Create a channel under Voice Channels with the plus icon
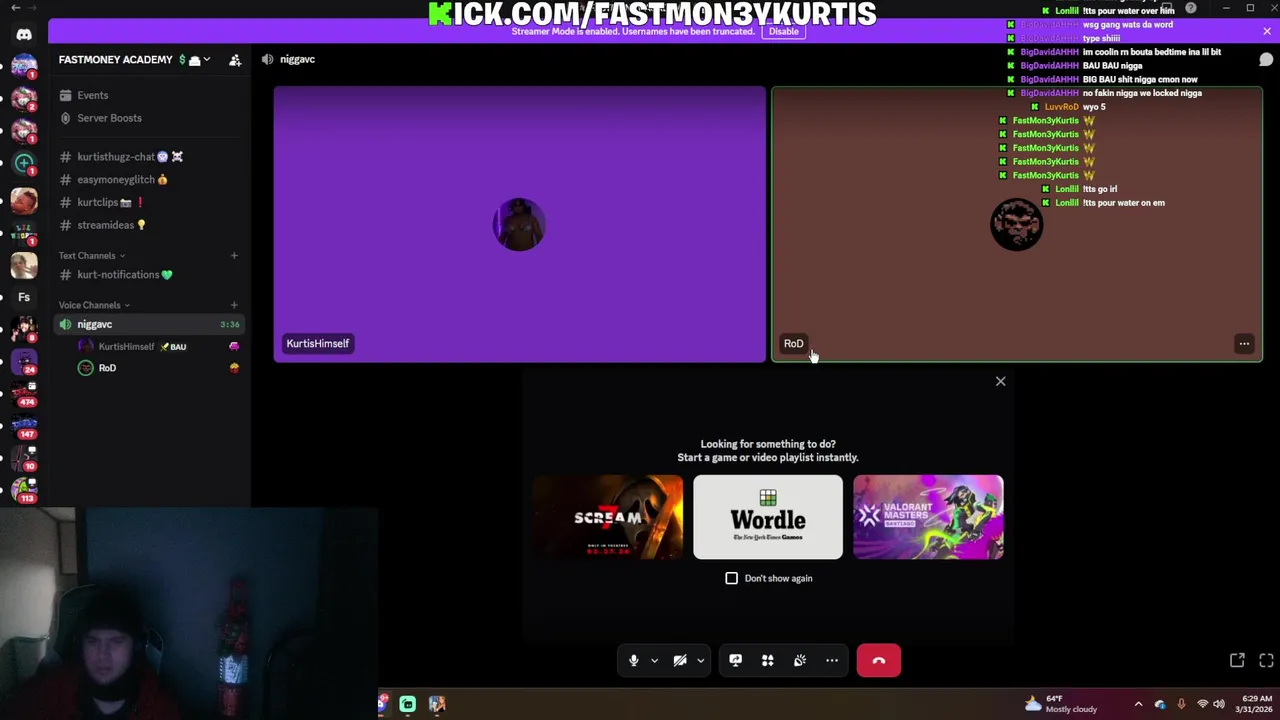The image size is (1280, 720). point(234,305)
